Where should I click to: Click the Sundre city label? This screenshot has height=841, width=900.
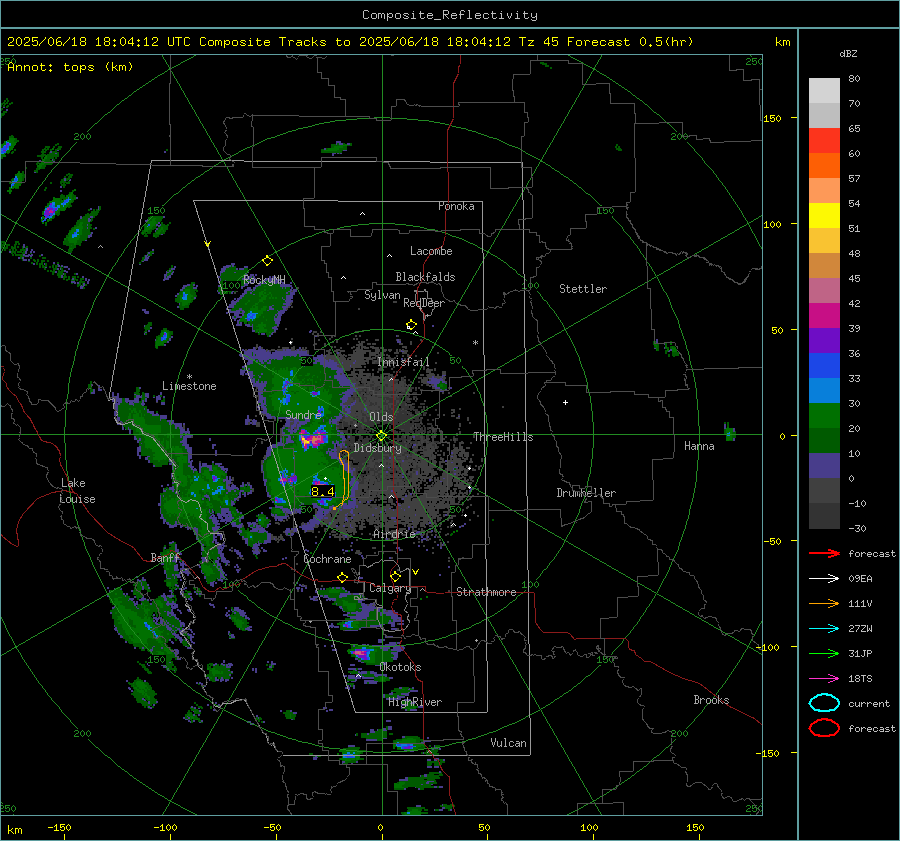coord(303,414)
